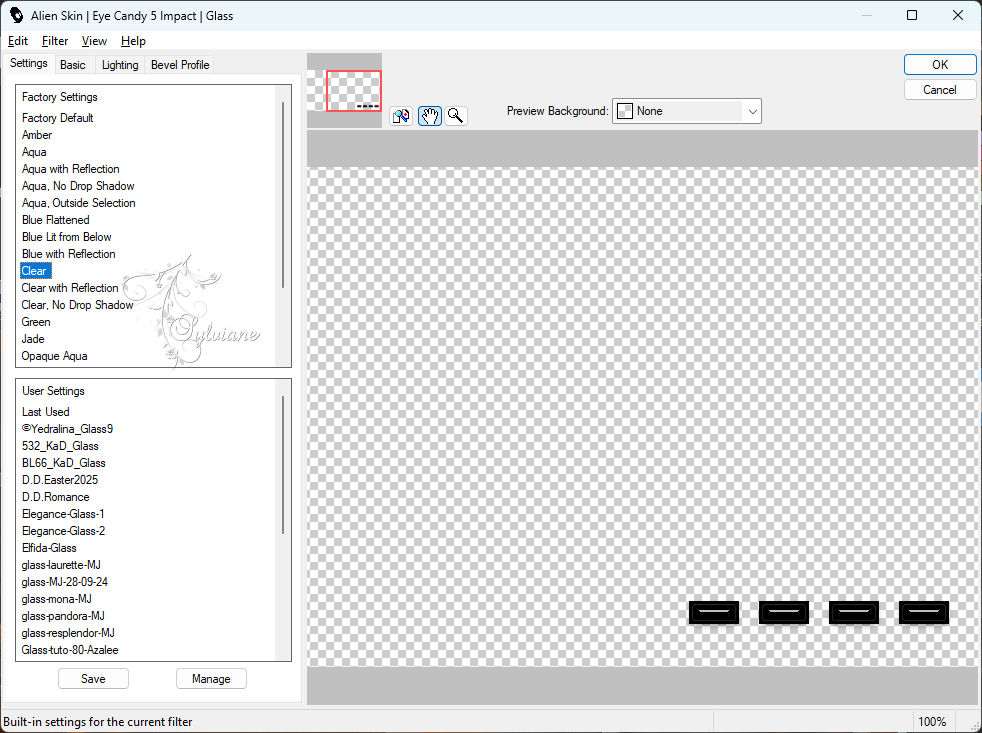Select the Factory Default preset
This screenshot has width=982, height=733.
pos(58,118)
